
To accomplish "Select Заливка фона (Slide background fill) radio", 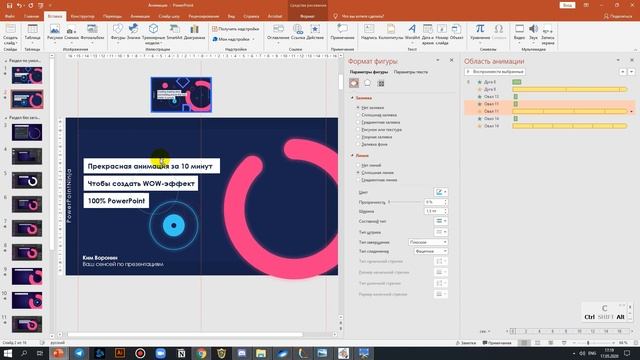I will pyautogui.click(x=358, y=144).
